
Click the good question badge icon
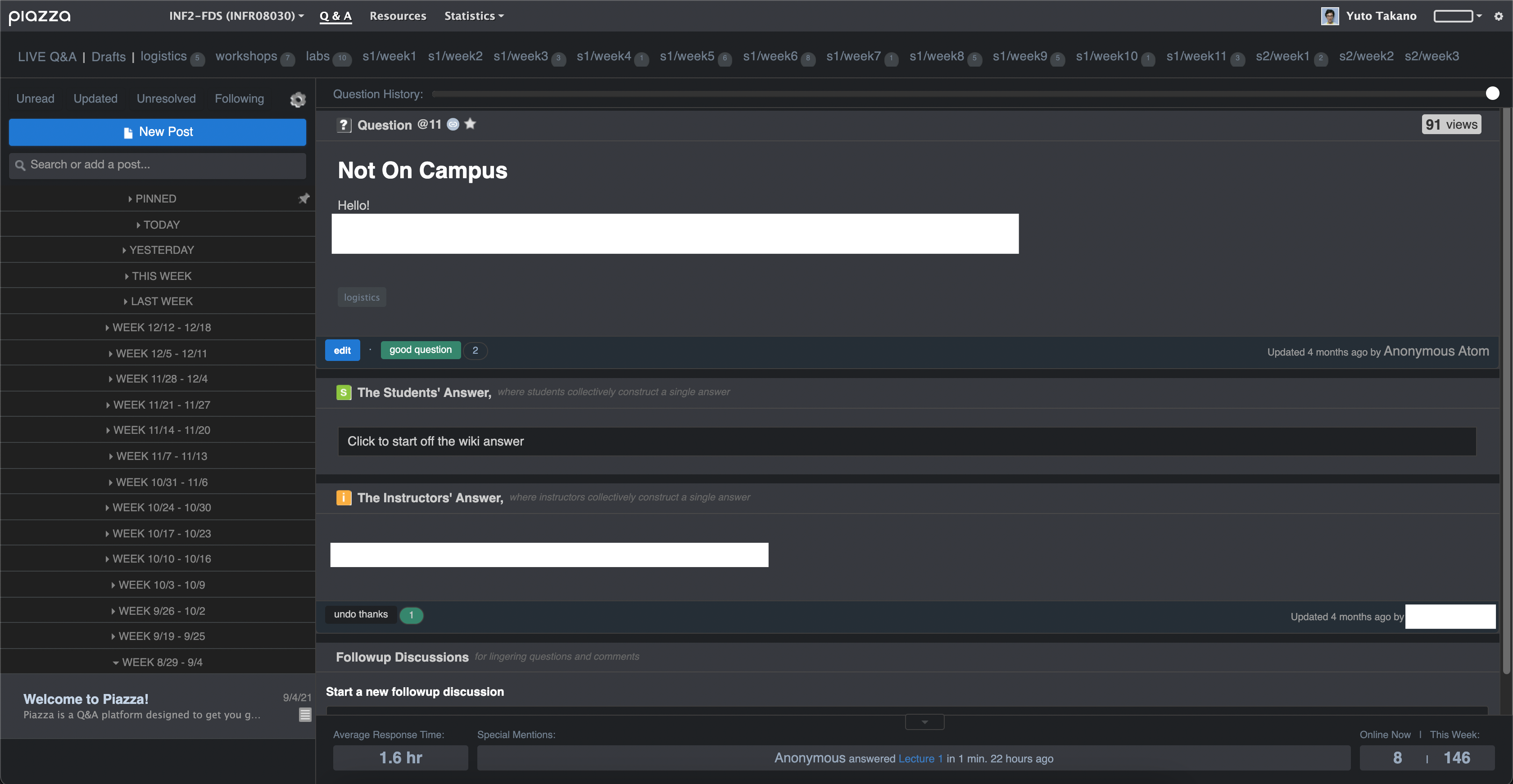[421, 349]
